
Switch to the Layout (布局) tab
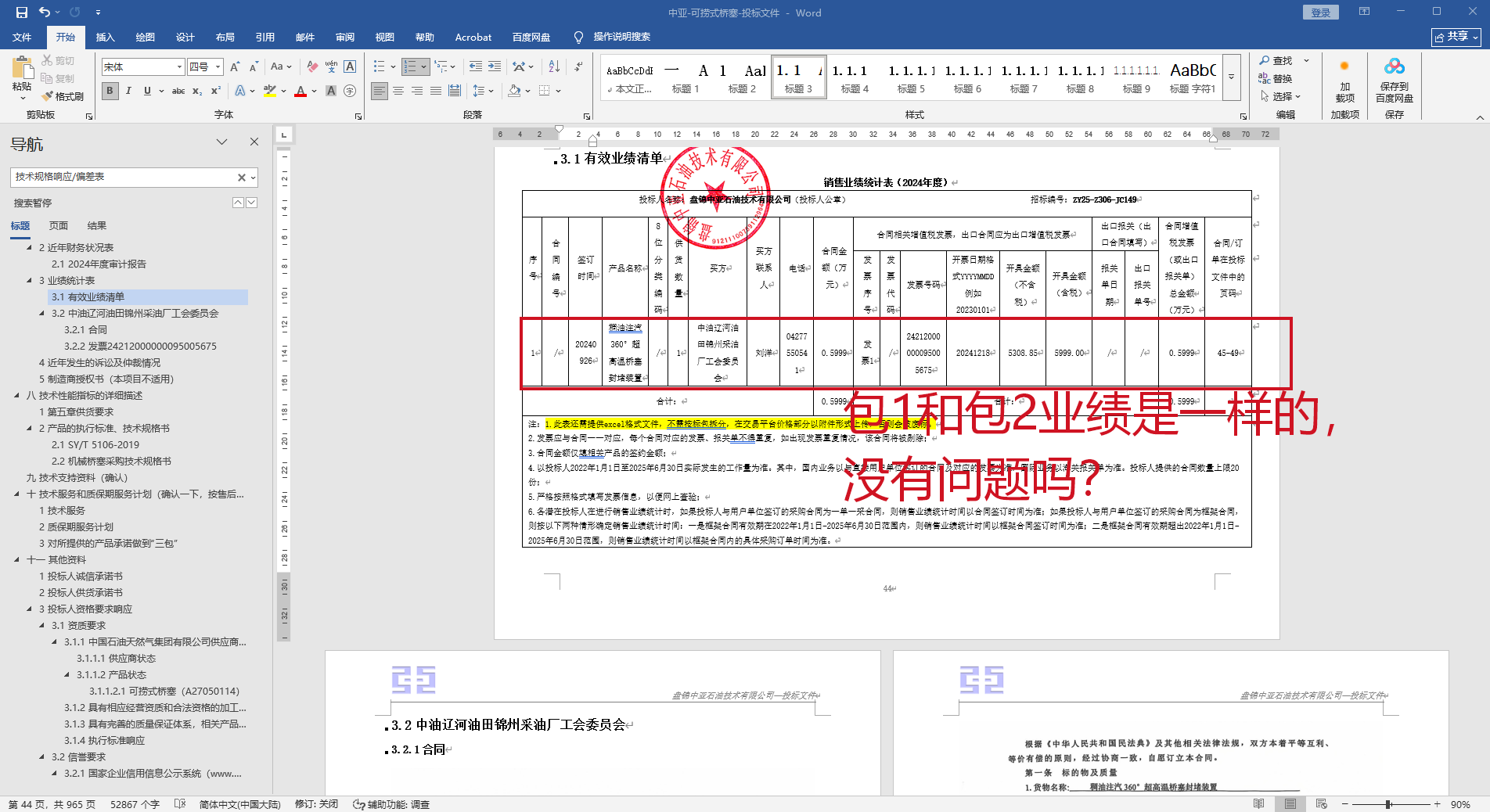[225, 37]
